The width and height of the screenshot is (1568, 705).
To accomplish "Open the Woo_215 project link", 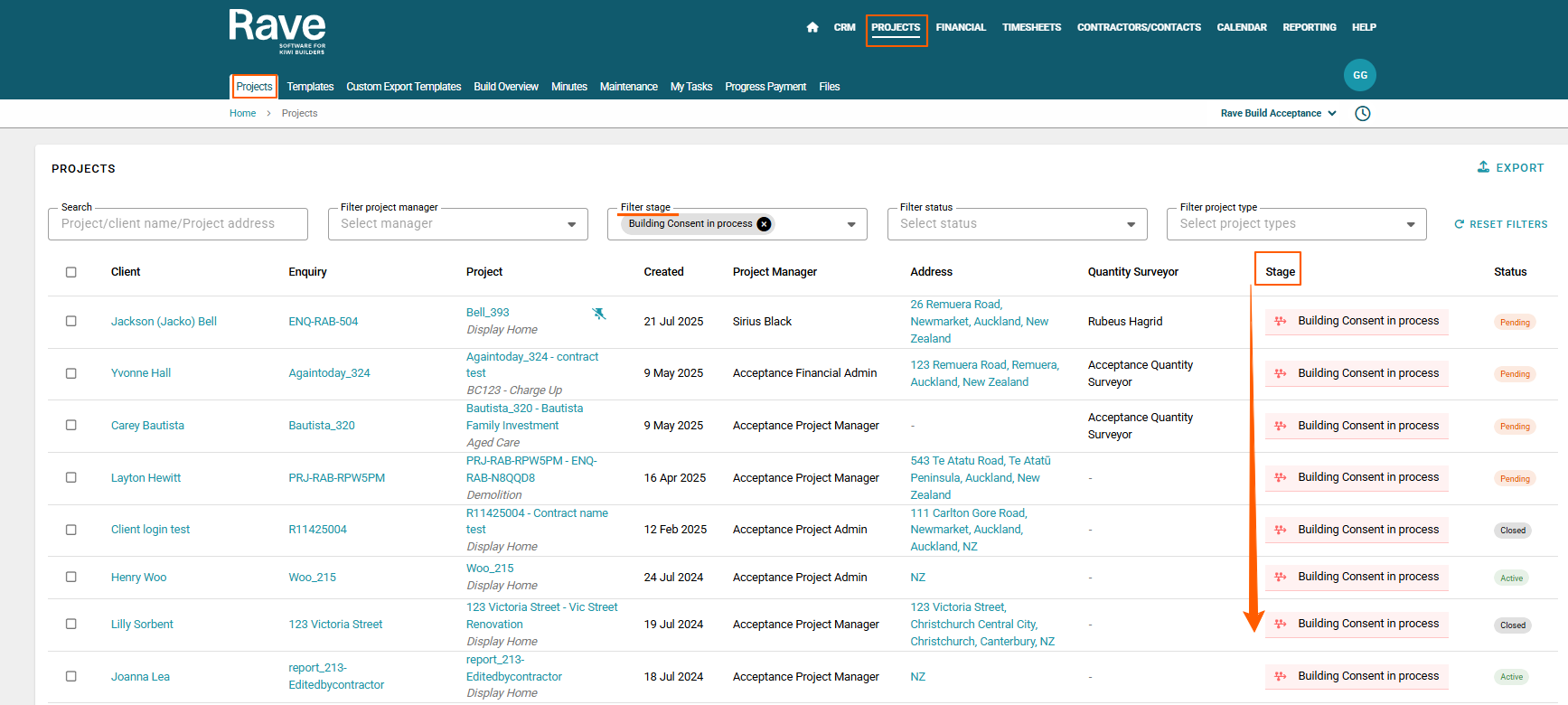I will [x=490, y=569].
